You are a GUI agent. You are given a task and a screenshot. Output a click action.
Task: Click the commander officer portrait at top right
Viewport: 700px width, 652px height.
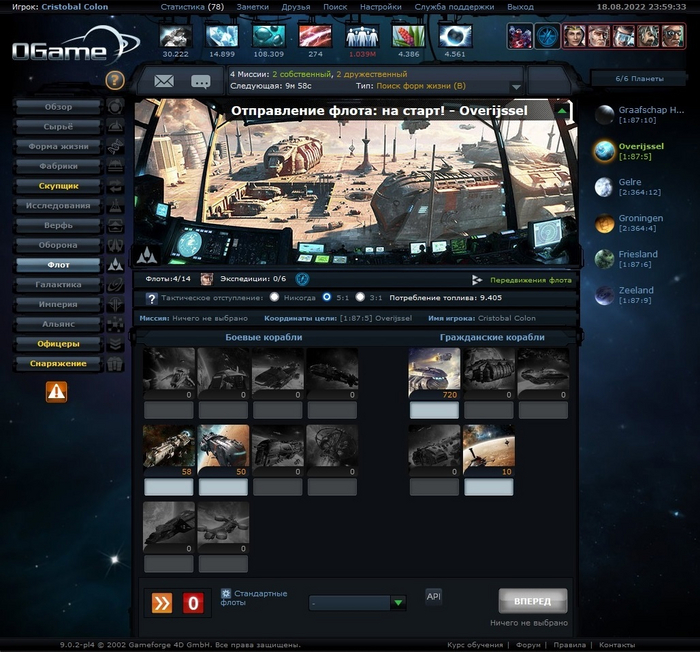[575, 36]
